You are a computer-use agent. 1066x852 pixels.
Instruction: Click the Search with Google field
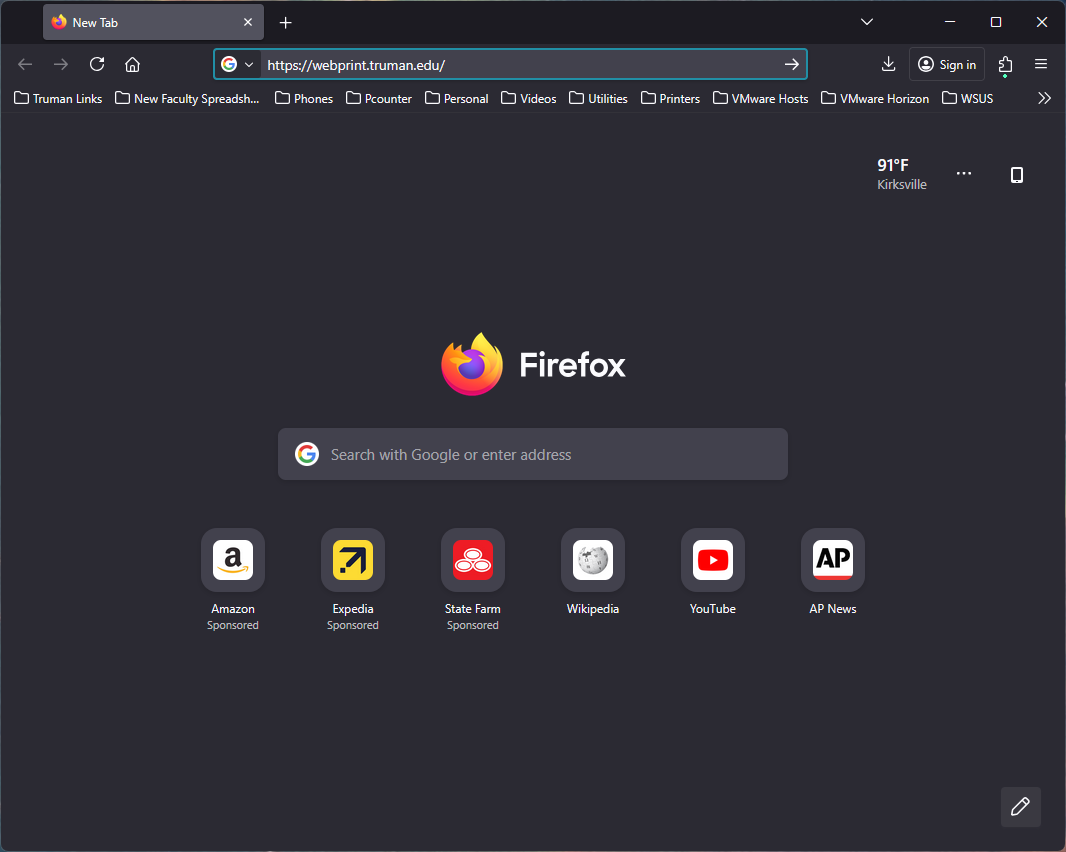[533, 454]
